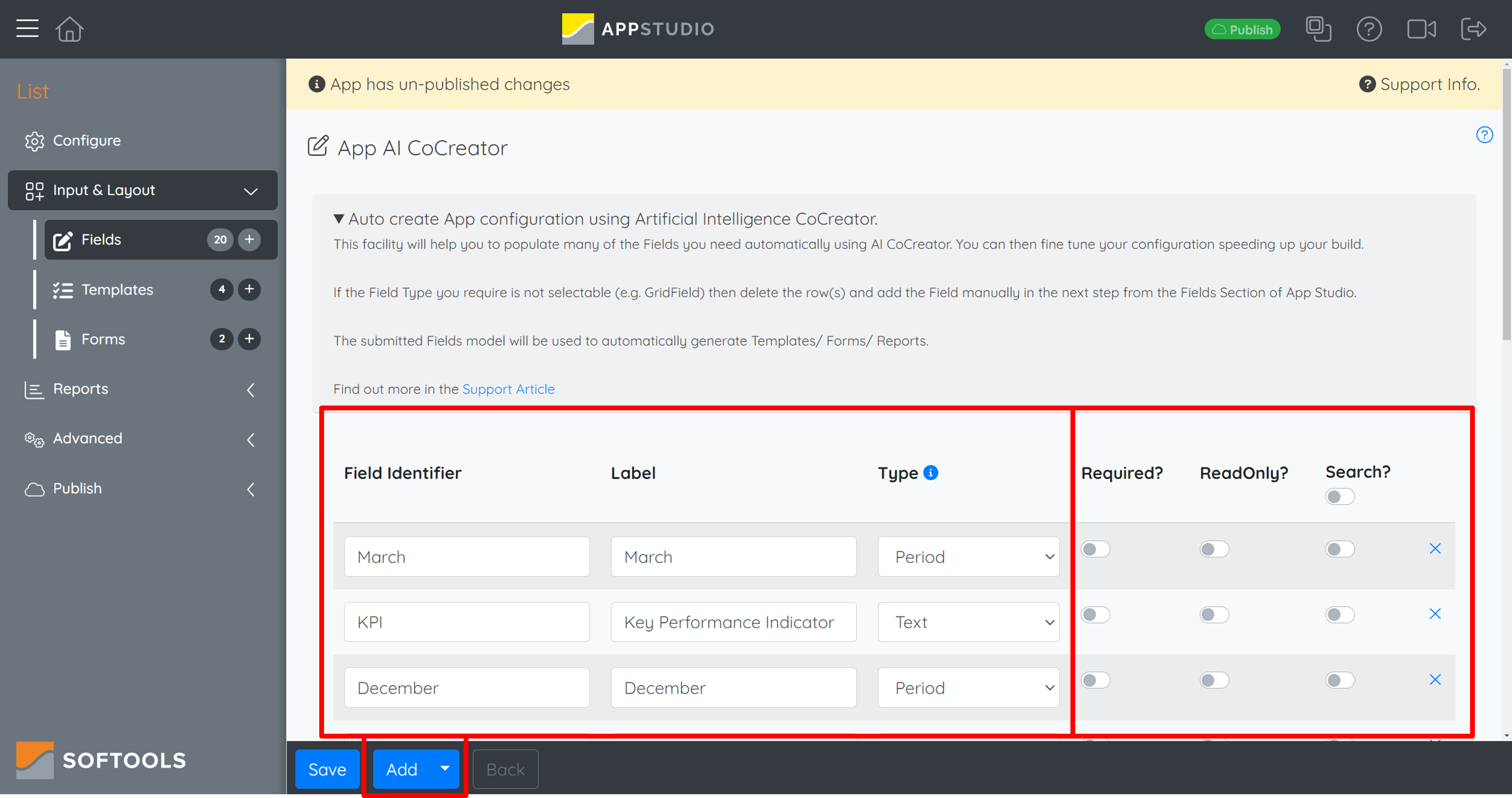Image resolution: width=1512 pixels, height=798 pixels.
Task: Click the March label input
Action: pos(733,556)
